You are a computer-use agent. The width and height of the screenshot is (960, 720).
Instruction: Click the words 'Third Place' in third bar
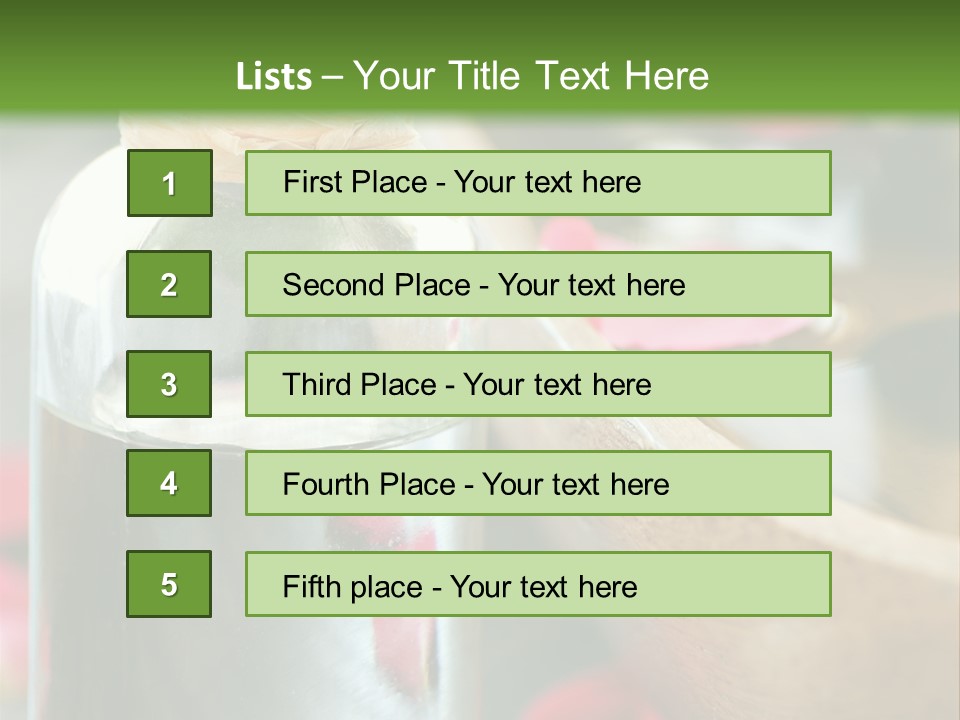pos(359,384)
